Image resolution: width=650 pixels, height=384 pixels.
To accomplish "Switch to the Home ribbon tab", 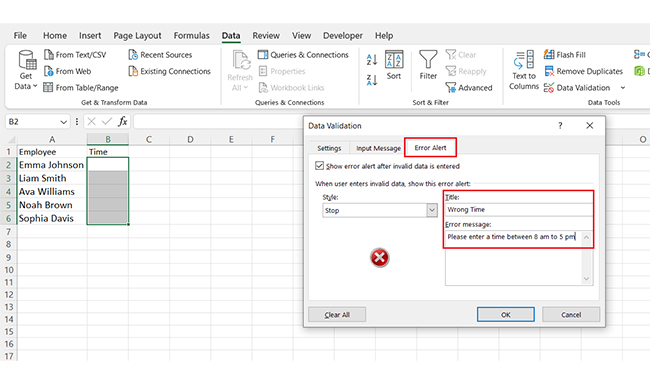I will [55, 36].
